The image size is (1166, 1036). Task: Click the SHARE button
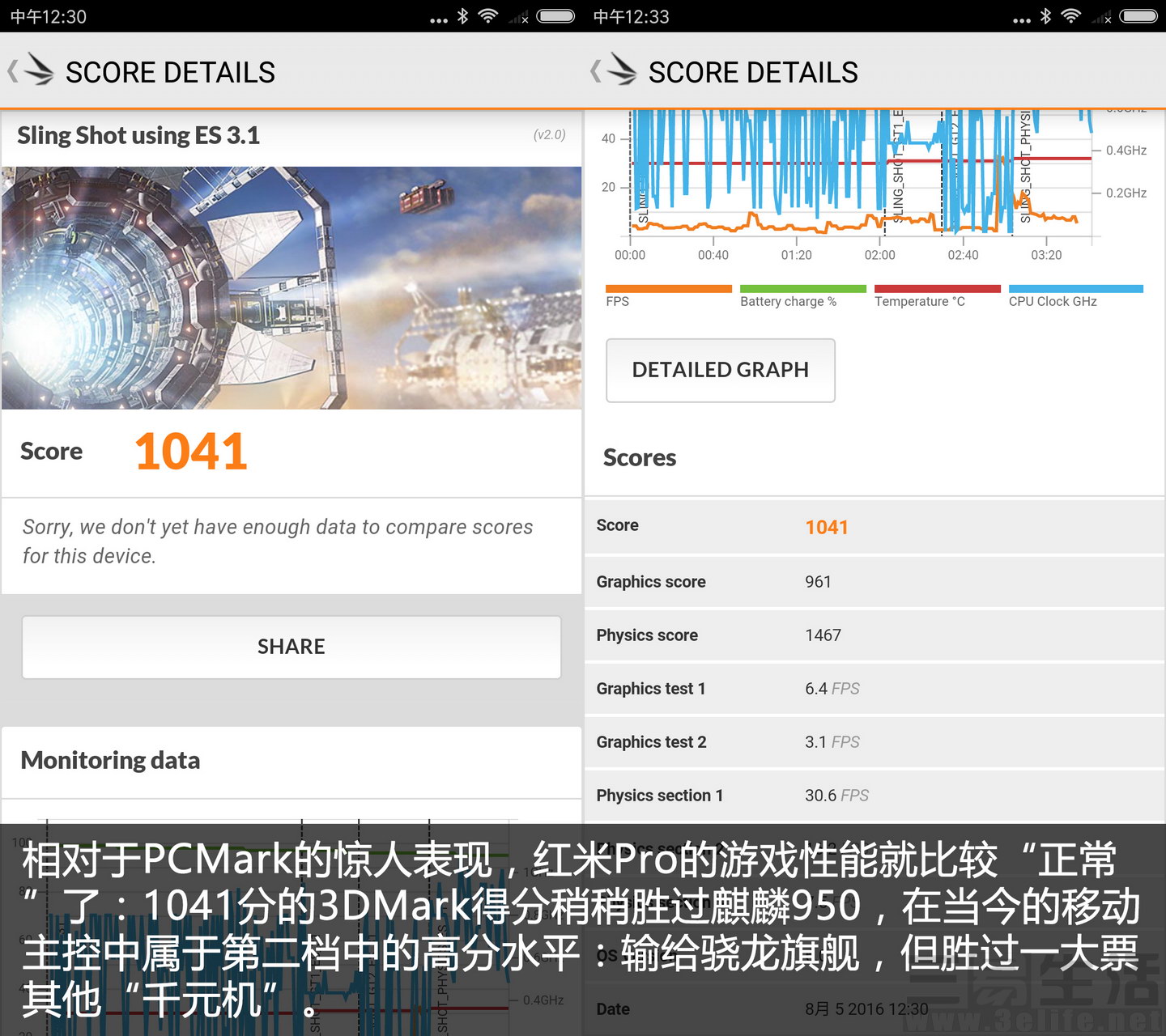(291, 647)
